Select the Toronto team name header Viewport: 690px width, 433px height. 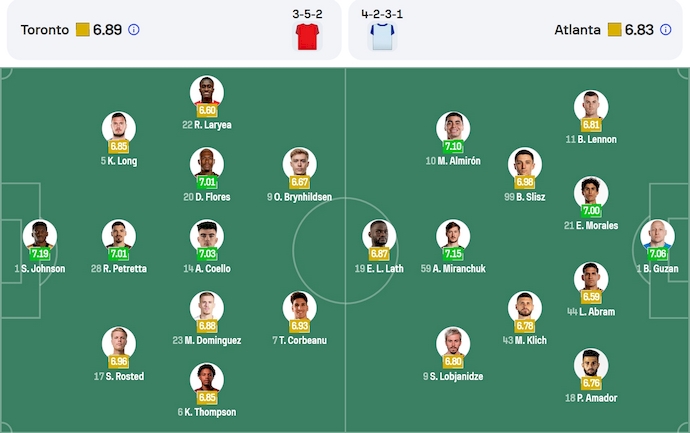point(45,30)
